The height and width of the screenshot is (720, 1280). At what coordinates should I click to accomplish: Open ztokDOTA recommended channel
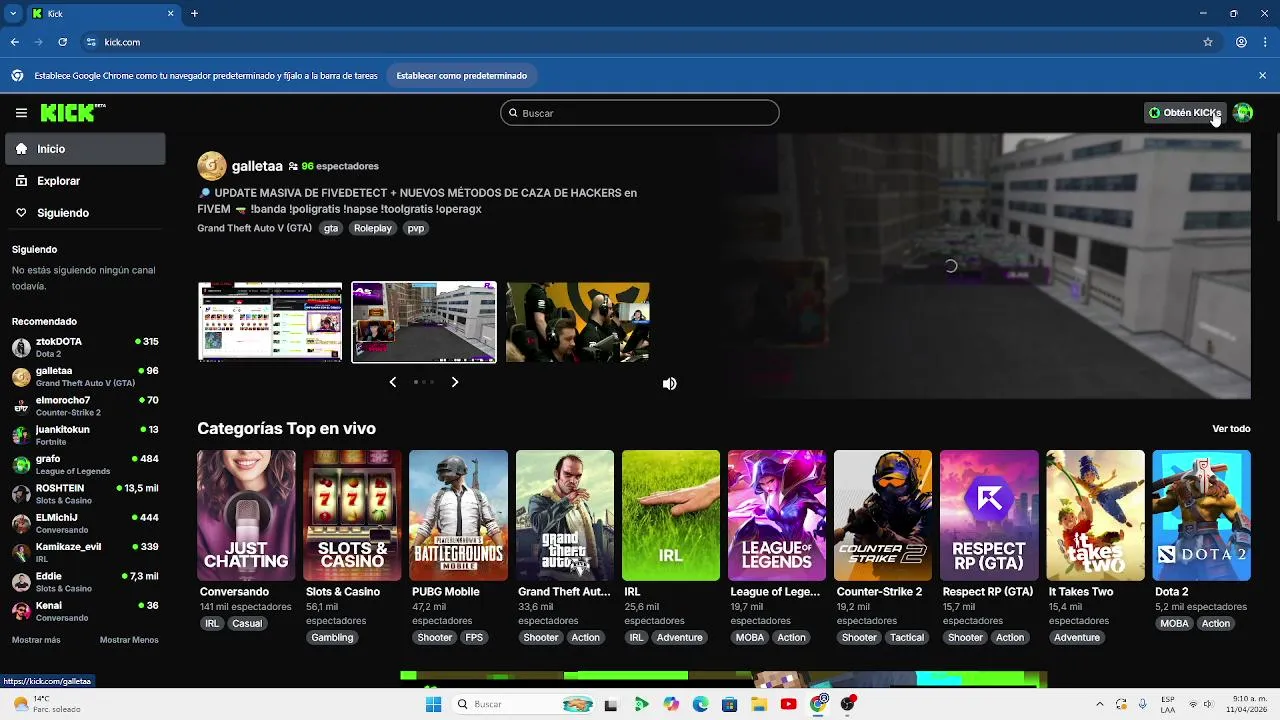click(x=85, y=347)
